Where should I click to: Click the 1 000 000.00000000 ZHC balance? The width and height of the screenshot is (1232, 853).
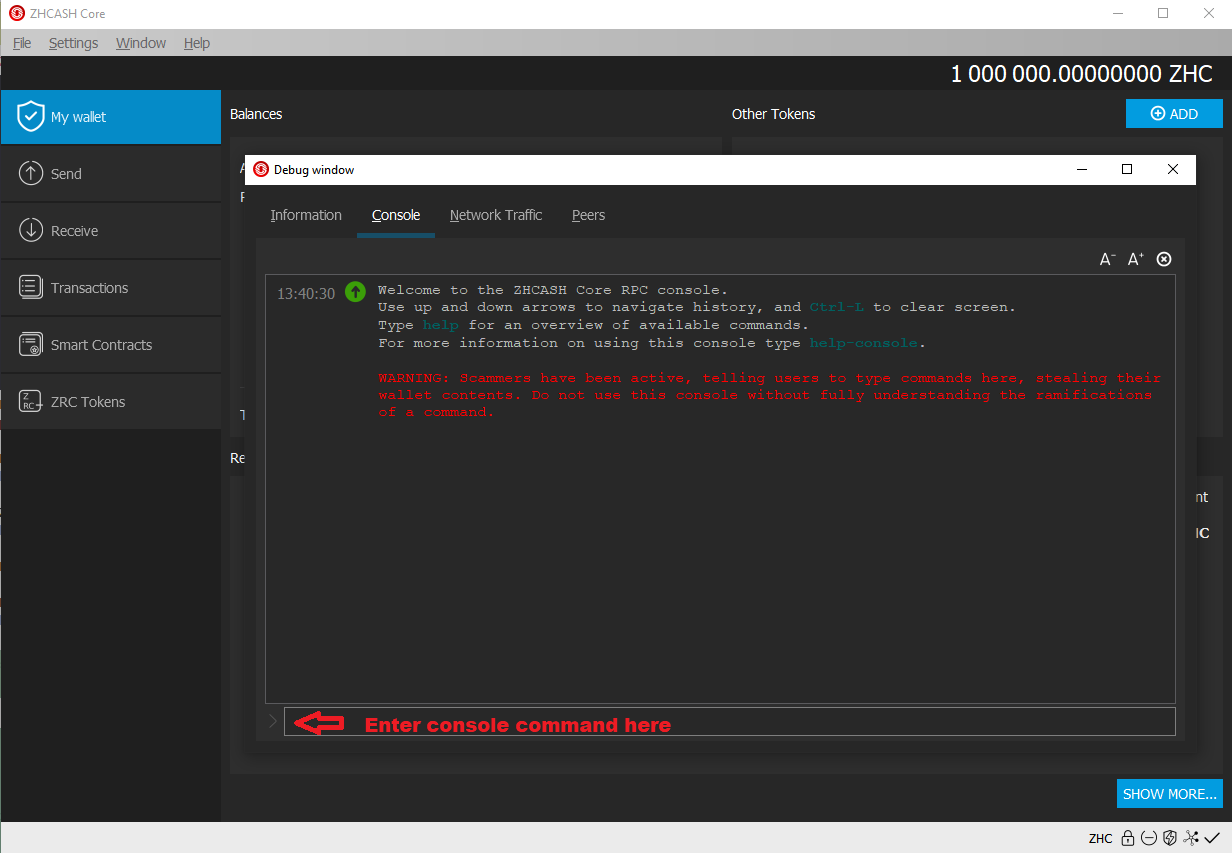click(1081, 74)
